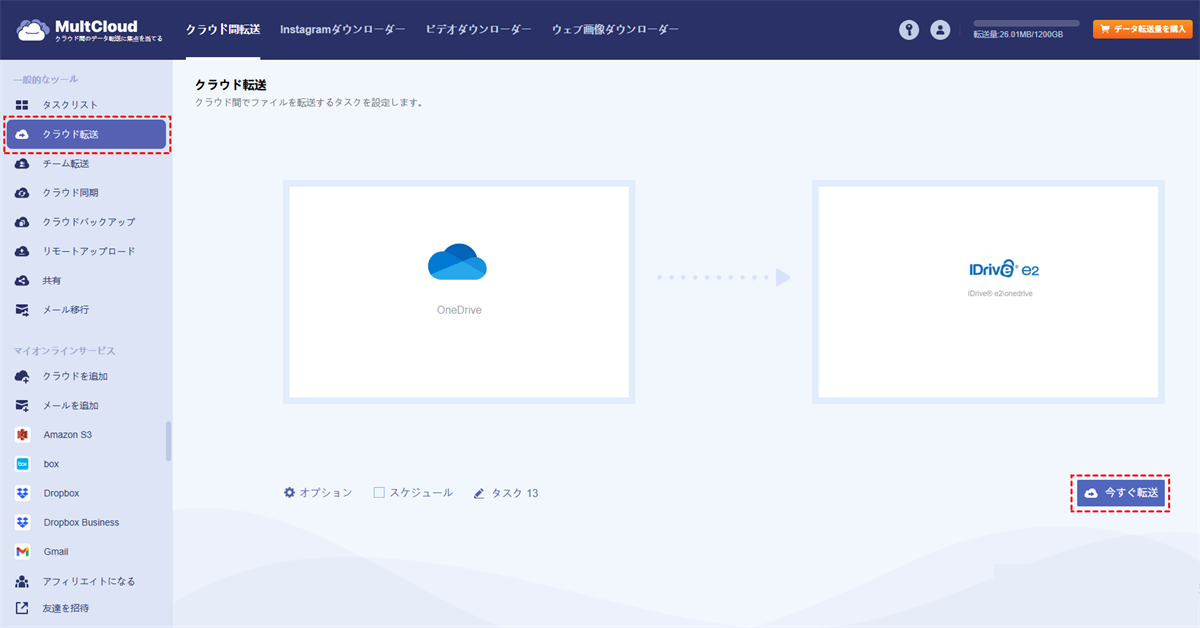Click Dropbox Business label
Viewport: 1200px width, 628px height.
click(x=81, y=522)
